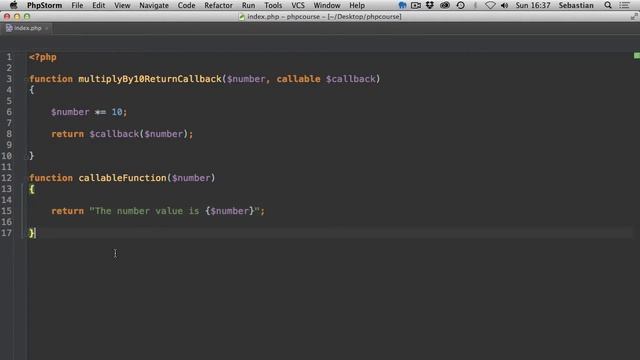The width and height of the screenshot is (640, 360).
Task: Click the return keyword on line 15
Action: (x=67, y=211)
